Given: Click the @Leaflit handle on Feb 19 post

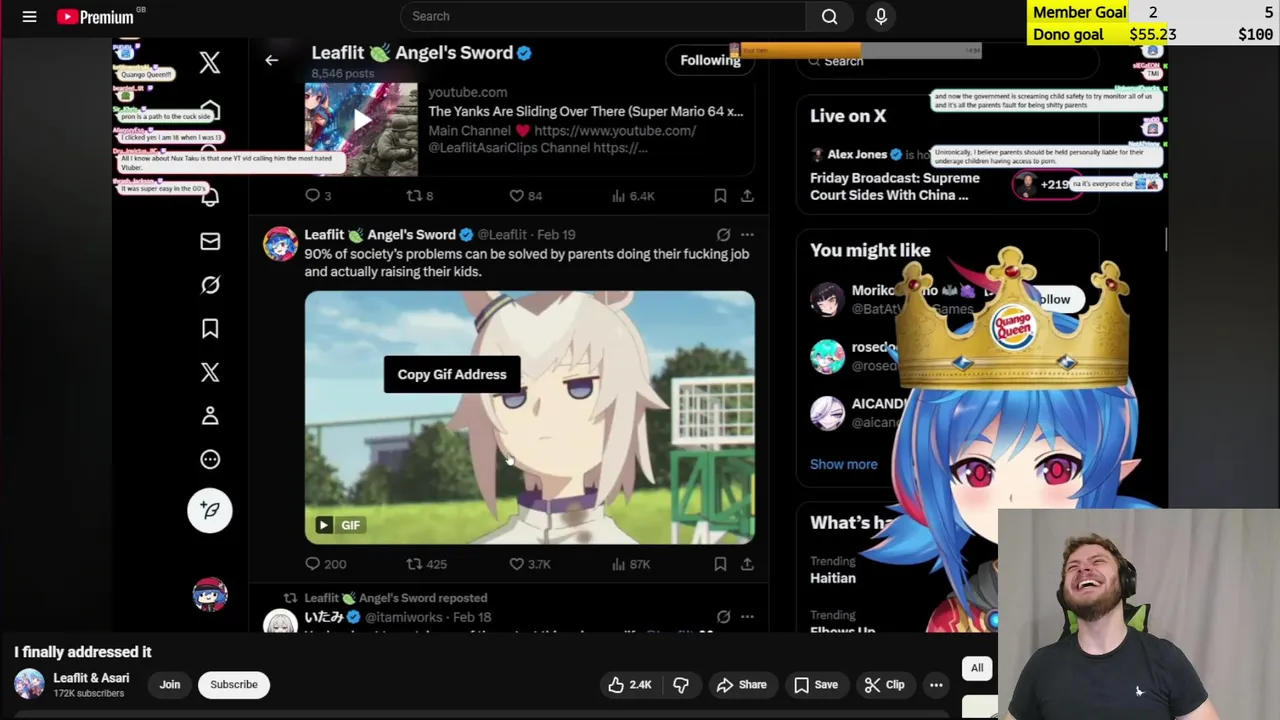Looking at the screenshot, I should coord(502,234).
